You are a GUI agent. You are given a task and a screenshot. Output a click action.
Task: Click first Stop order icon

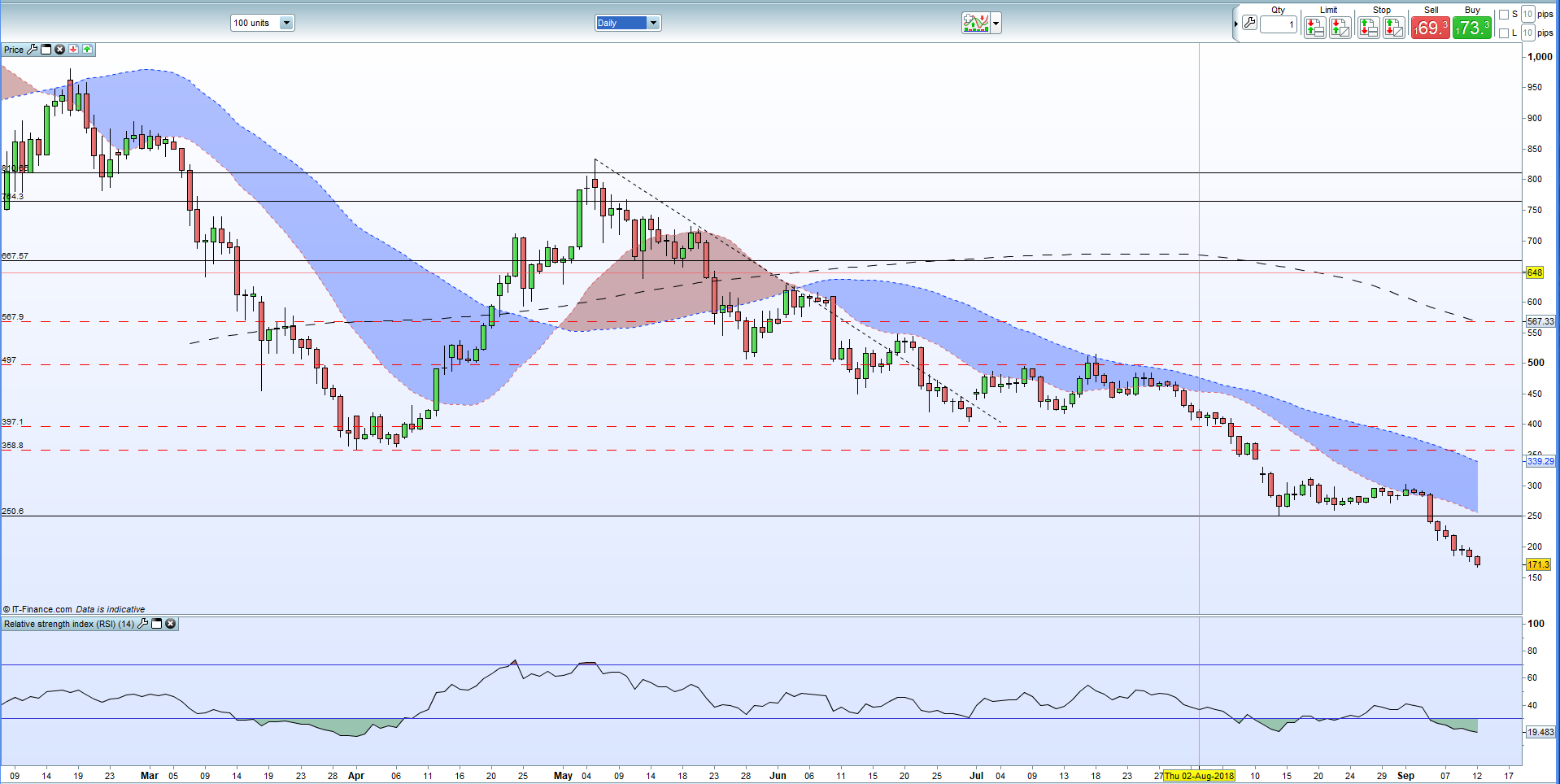pyautogui.click(x=1368, y=28)
